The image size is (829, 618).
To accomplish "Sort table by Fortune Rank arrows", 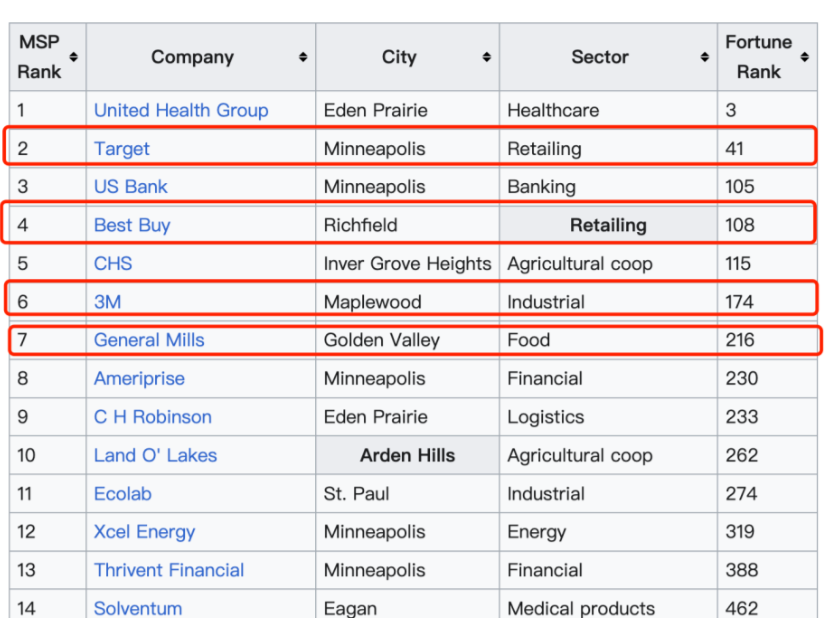I will (x=805, y=57).
